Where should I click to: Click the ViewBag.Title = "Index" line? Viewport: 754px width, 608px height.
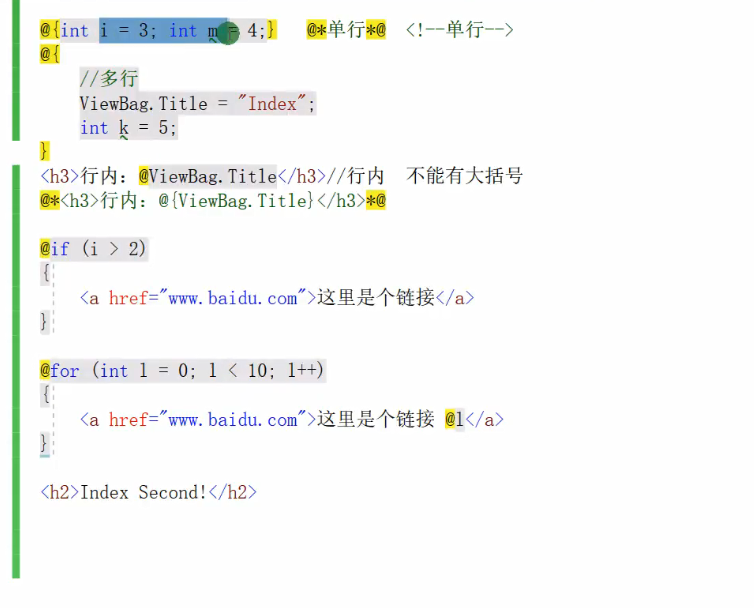(x=197, y=103)
